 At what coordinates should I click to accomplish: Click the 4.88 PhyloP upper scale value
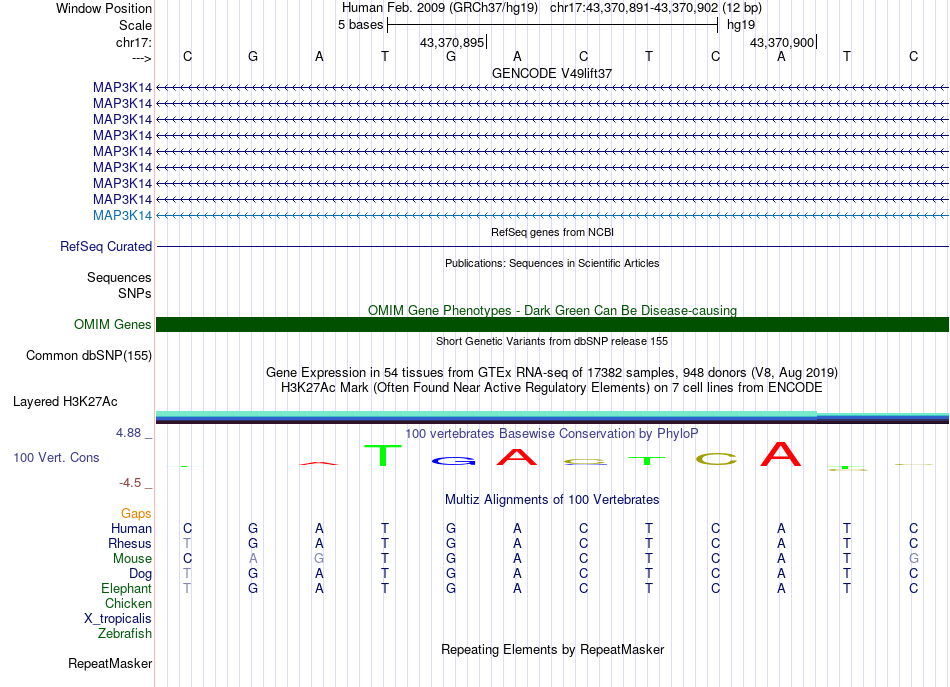[x=128, y=433]
